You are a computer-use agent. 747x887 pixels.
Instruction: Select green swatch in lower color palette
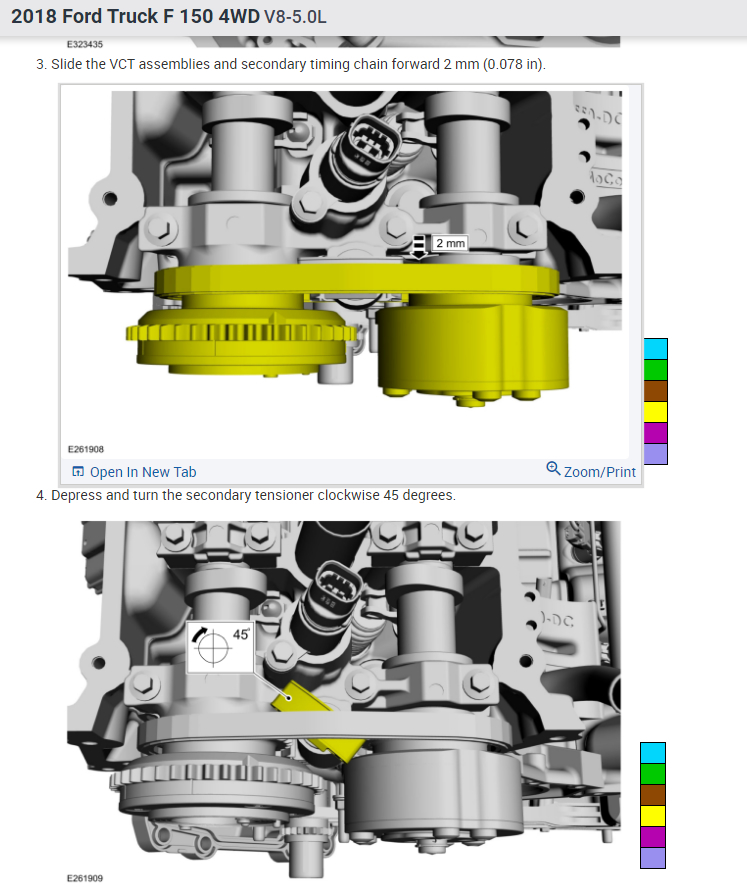[x=653, y=774]
